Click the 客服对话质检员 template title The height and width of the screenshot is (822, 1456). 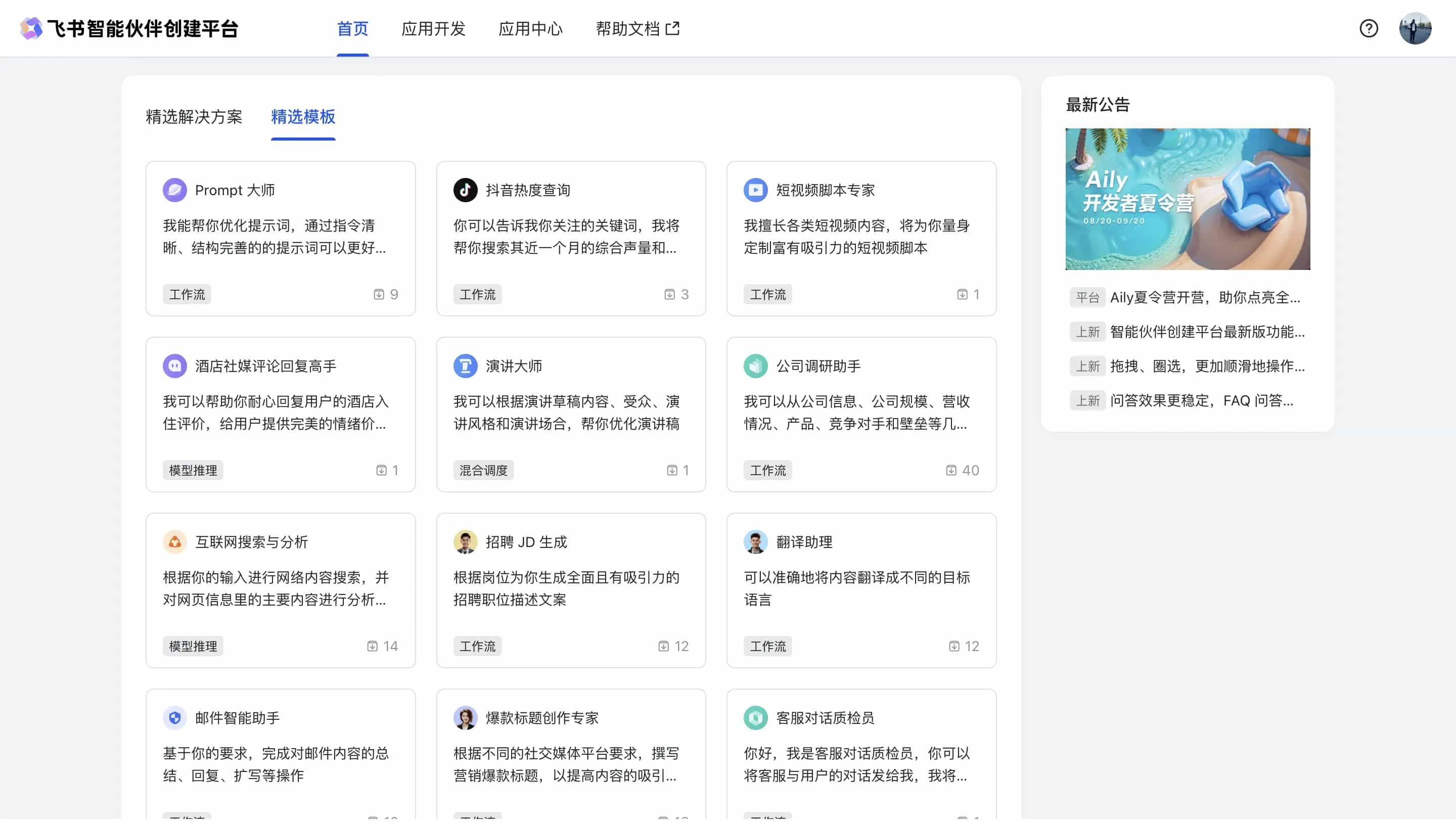click(x=825, y=717)
